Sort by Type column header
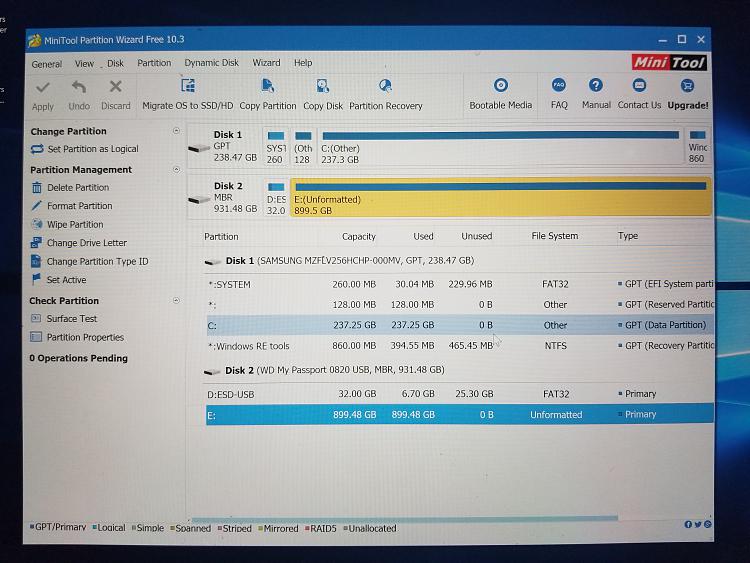 (x=628, y=235)
